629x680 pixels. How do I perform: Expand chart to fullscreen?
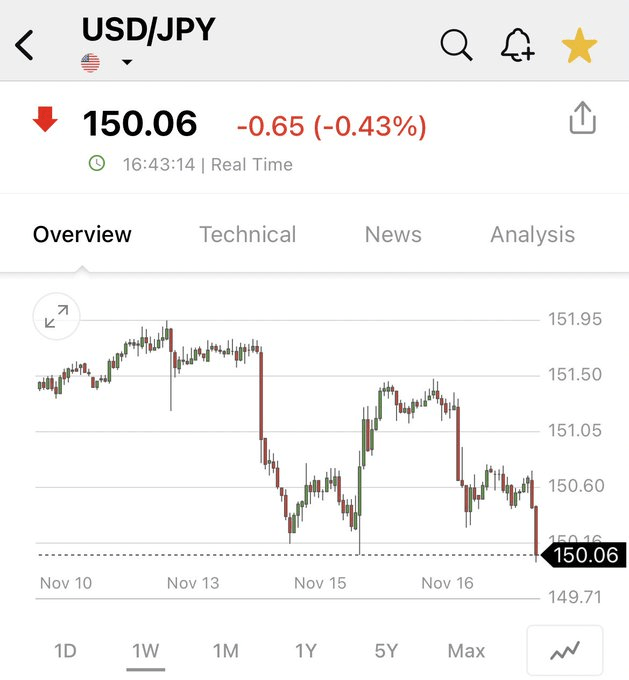pyautogui.click(x=57, y=318)
